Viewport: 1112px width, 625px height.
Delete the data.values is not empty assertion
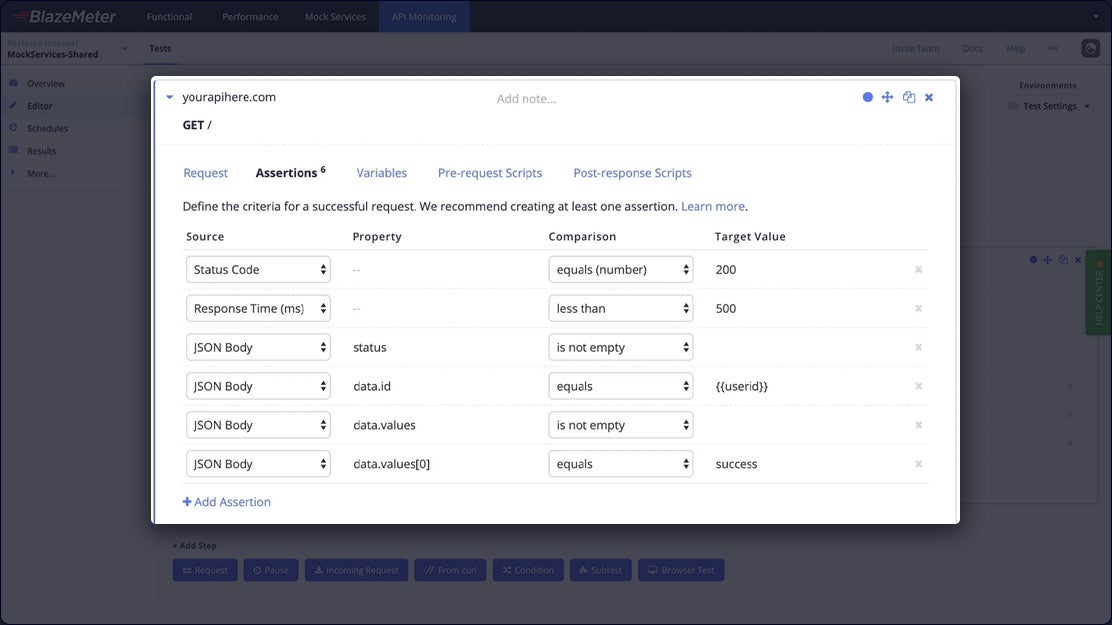pyautogui.click(x=918, y=425)
